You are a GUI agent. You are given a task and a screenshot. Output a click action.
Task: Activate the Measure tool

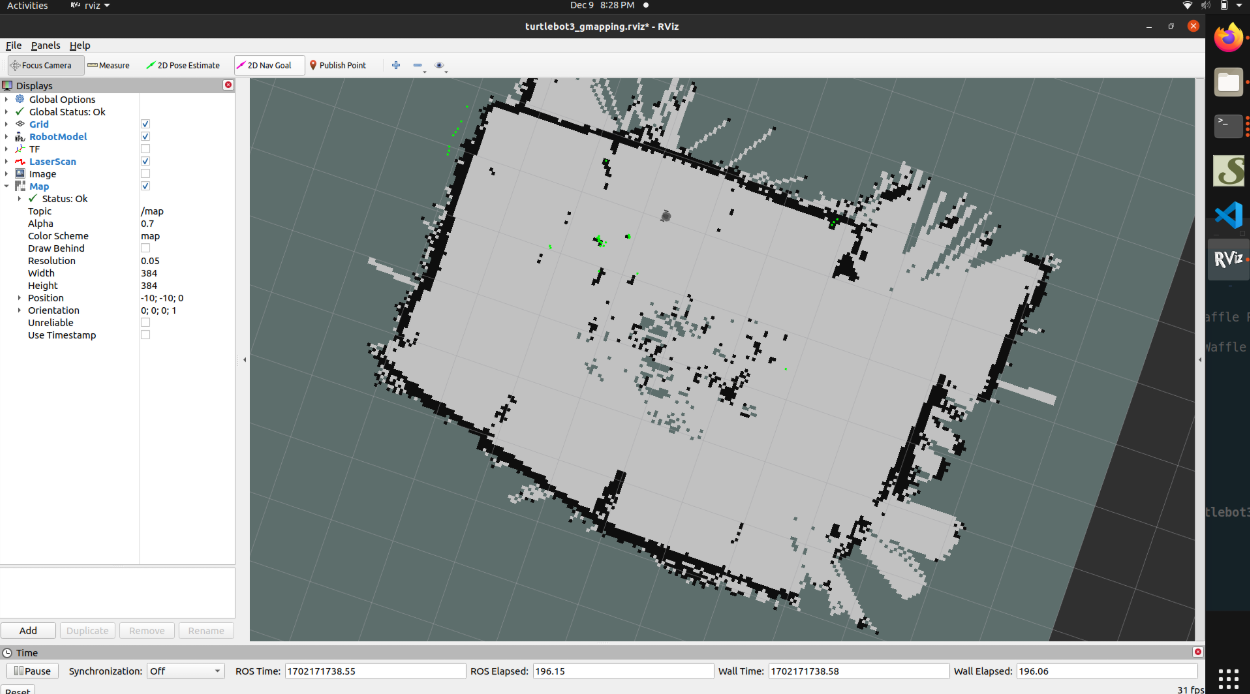pyautogui.click(x=108, y=65)
